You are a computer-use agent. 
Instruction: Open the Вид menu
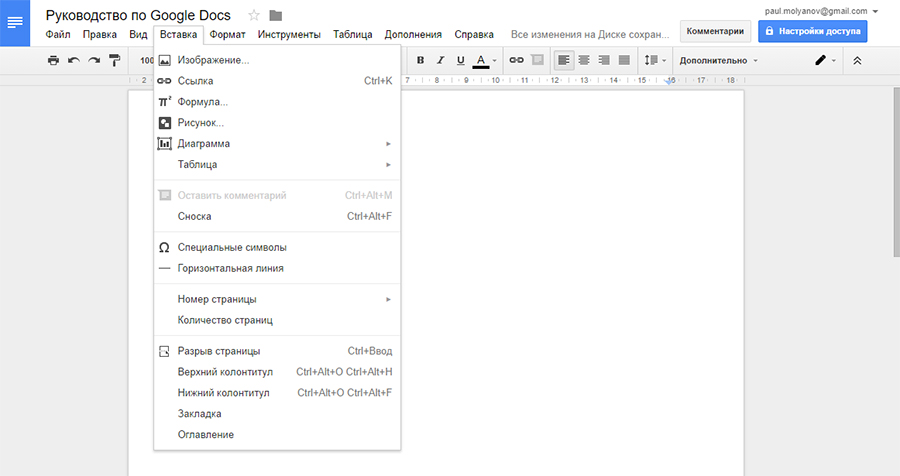pyautogui.click(x=138, y=34)
